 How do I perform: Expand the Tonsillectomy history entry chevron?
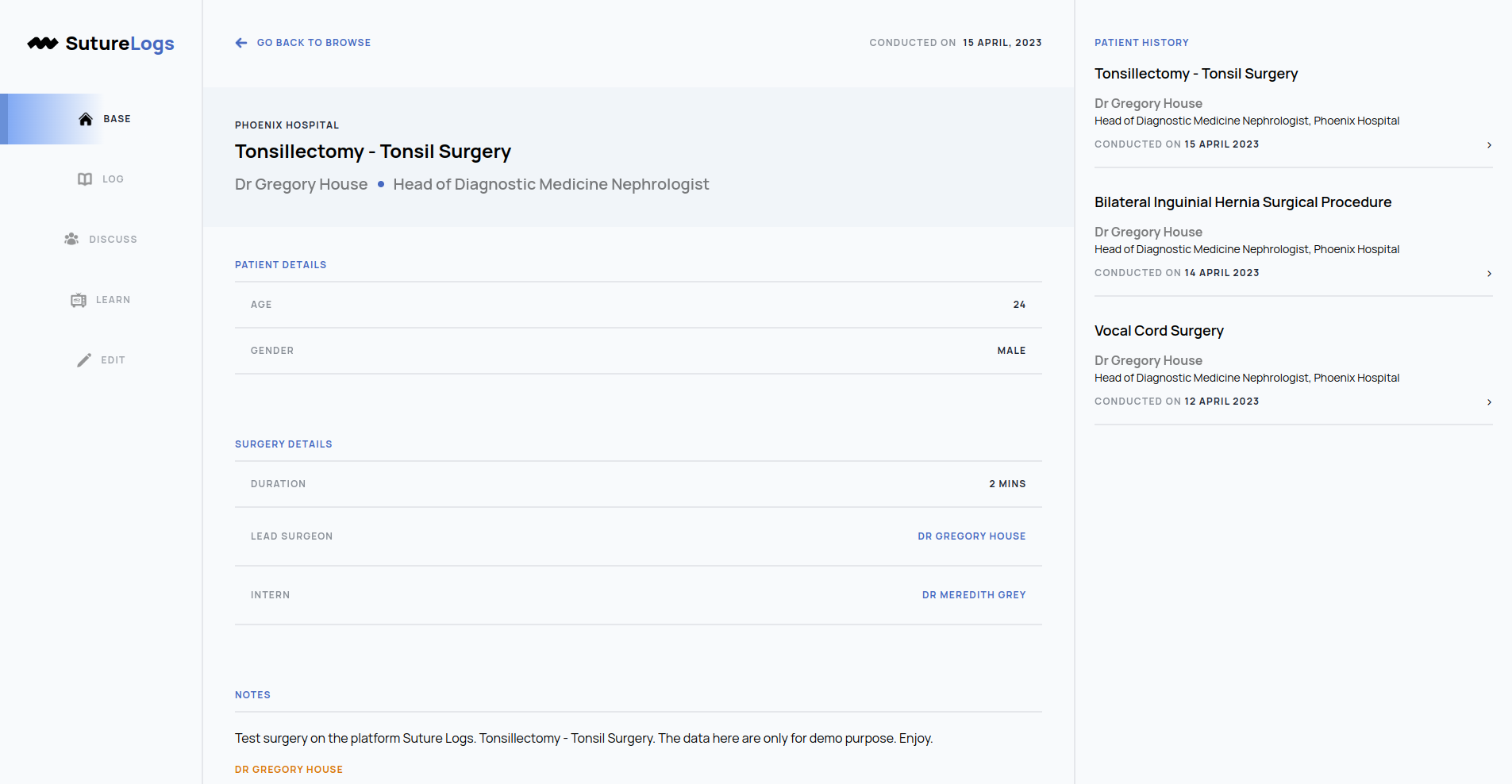click(1489, 145)
